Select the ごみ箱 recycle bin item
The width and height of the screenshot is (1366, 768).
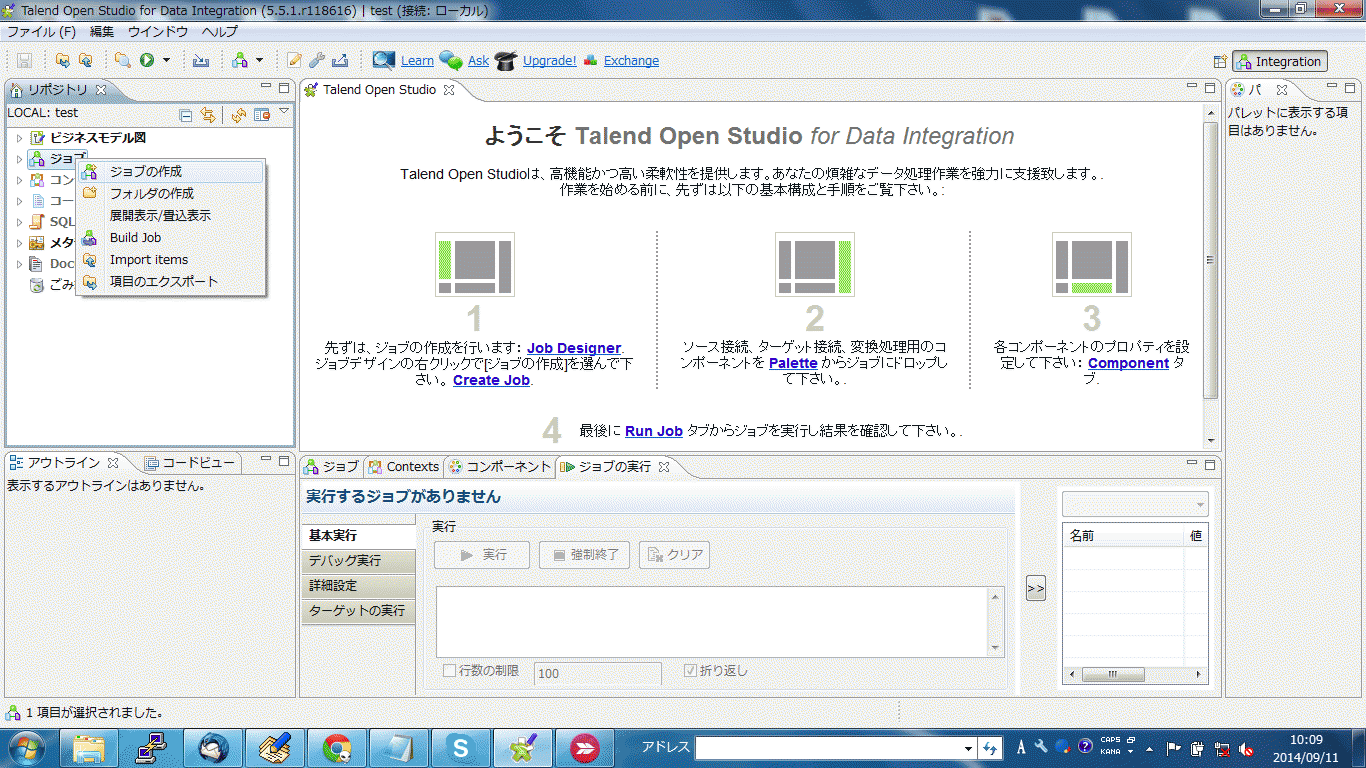(52, 285)
